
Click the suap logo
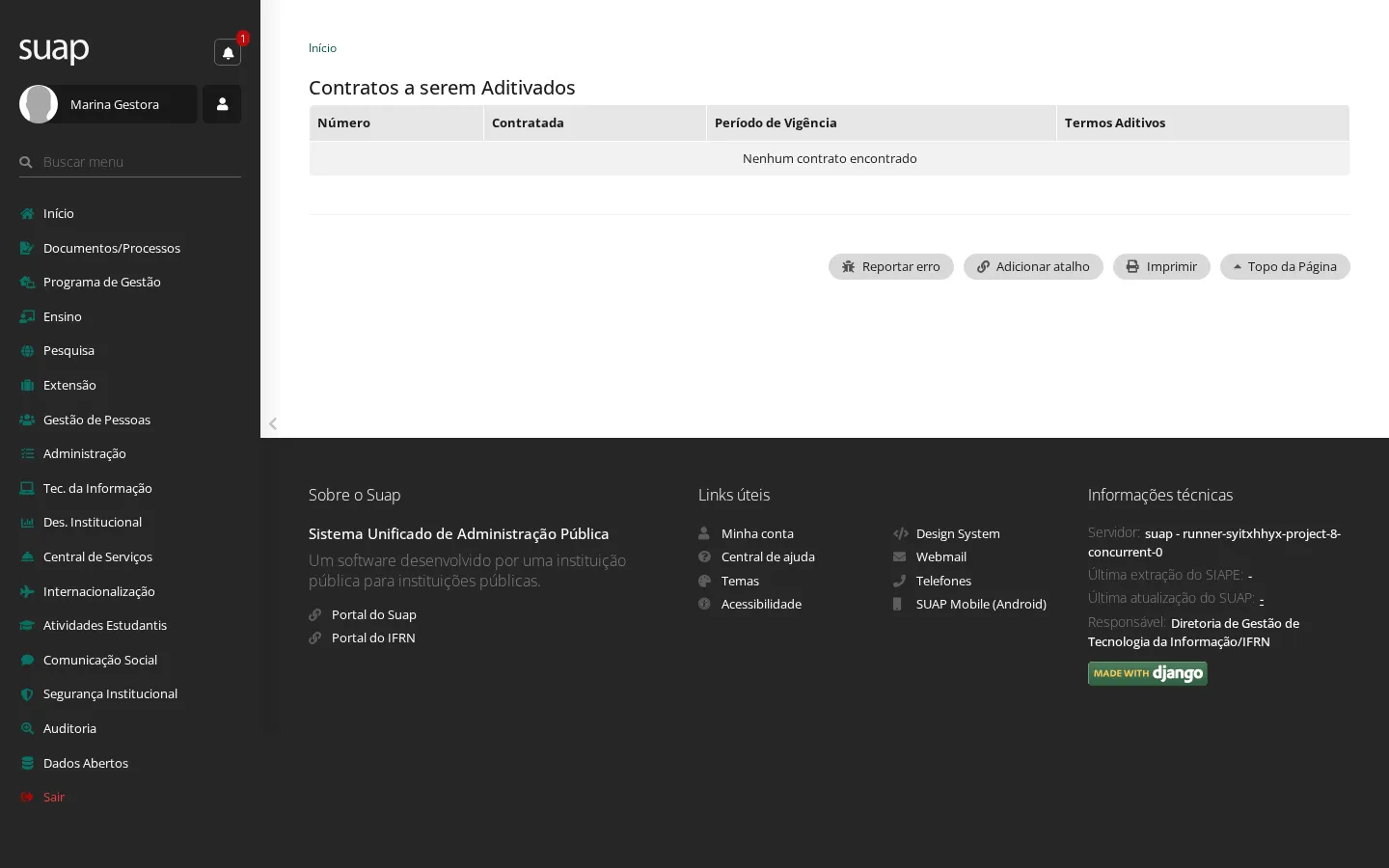(54, 49)
